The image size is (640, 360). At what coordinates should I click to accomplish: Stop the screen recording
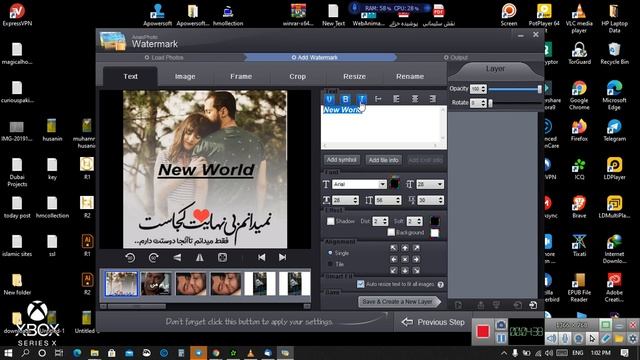483,331
